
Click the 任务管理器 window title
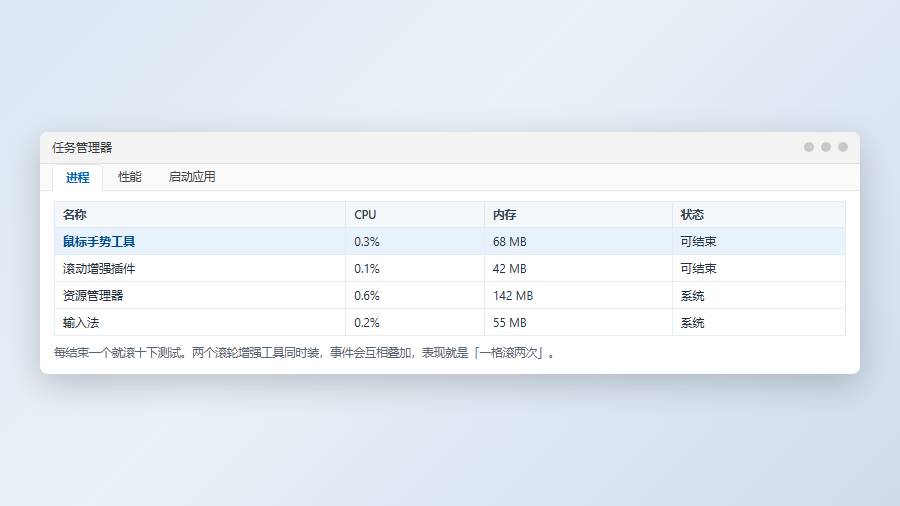pyautogui.click(x=82, y=147)
